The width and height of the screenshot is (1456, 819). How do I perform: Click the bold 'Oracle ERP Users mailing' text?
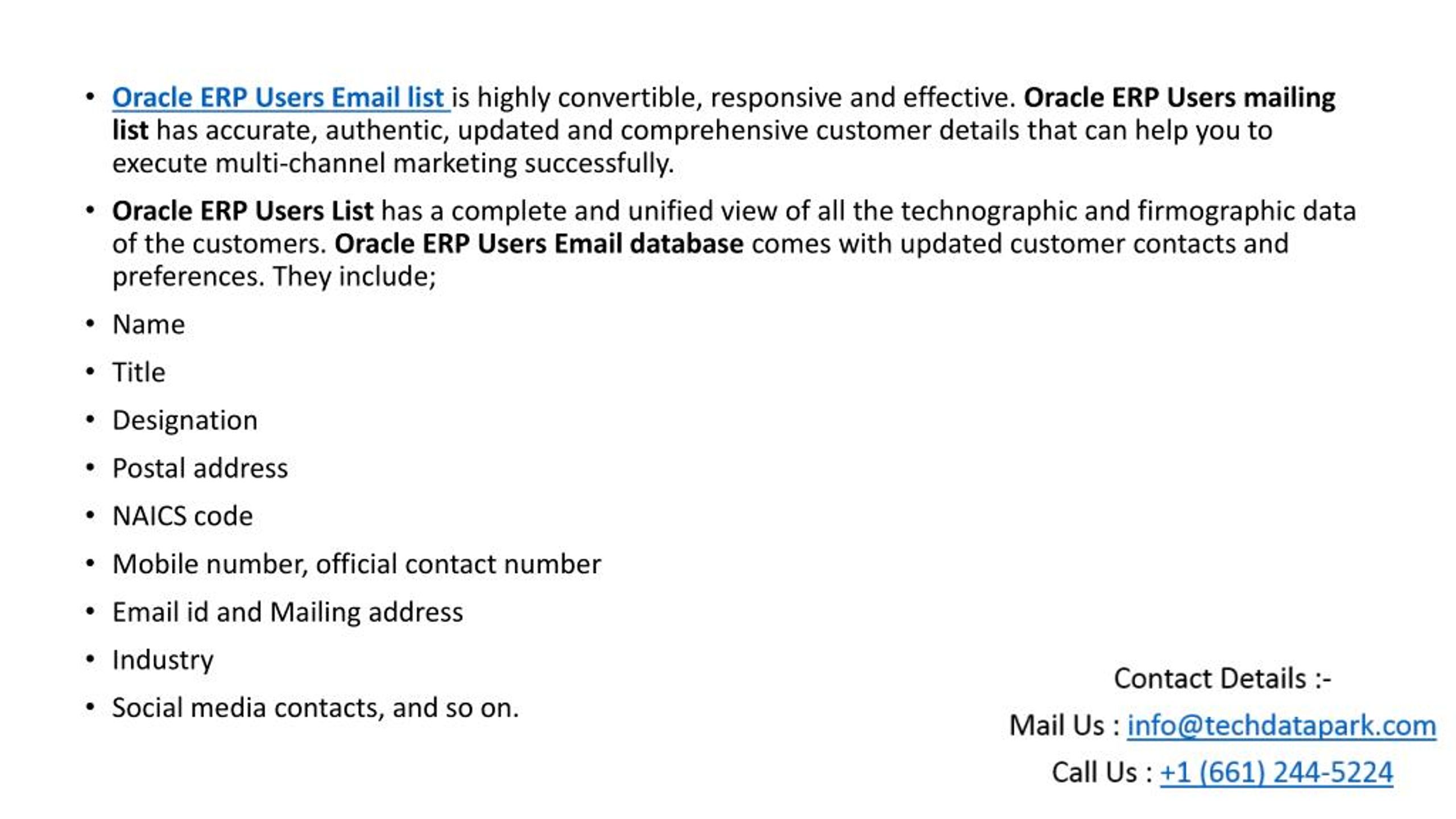coord(1179,98)
